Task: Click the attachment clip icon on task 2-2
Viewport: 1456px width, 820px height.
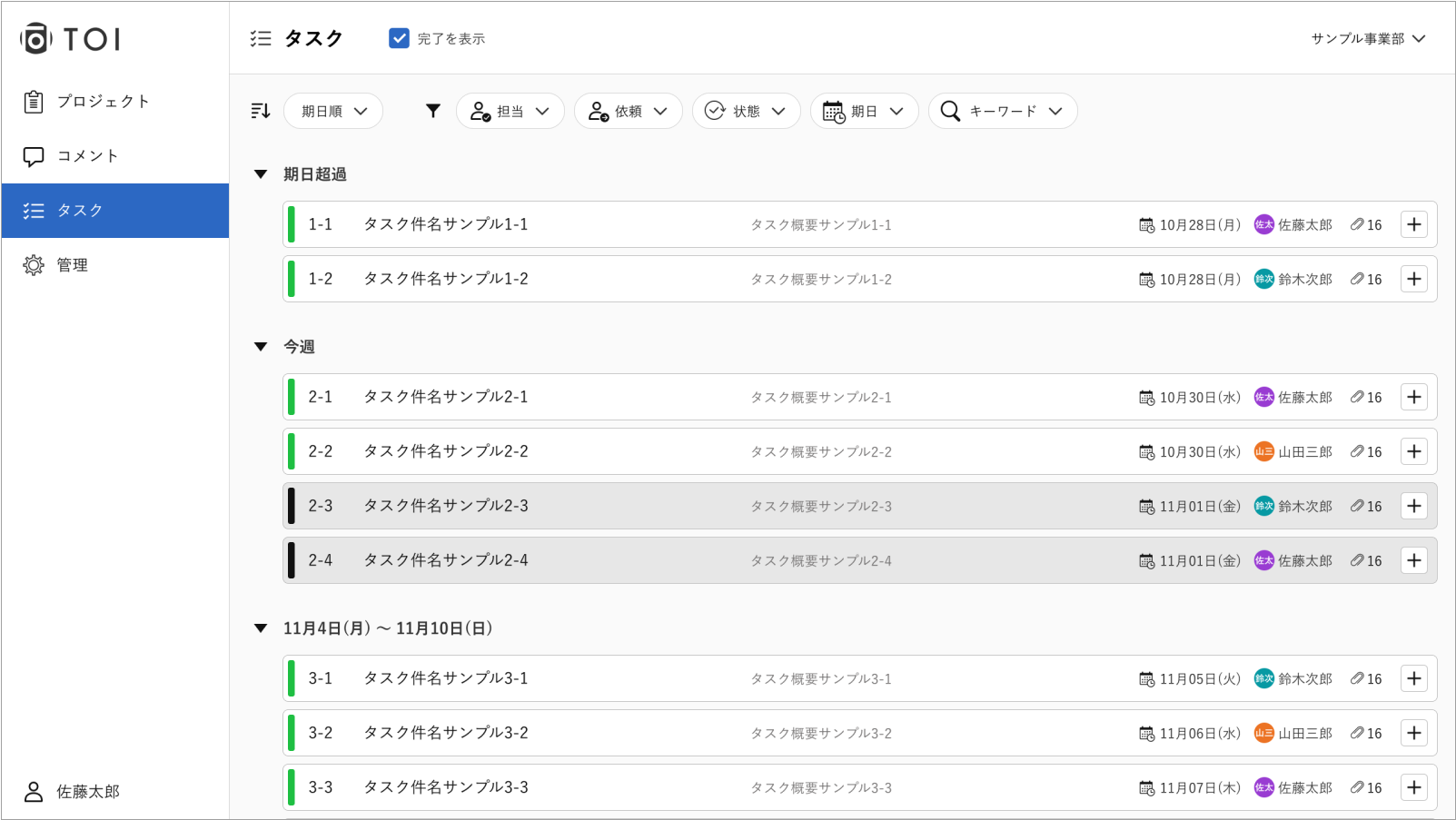Action: coord(1356,451)
